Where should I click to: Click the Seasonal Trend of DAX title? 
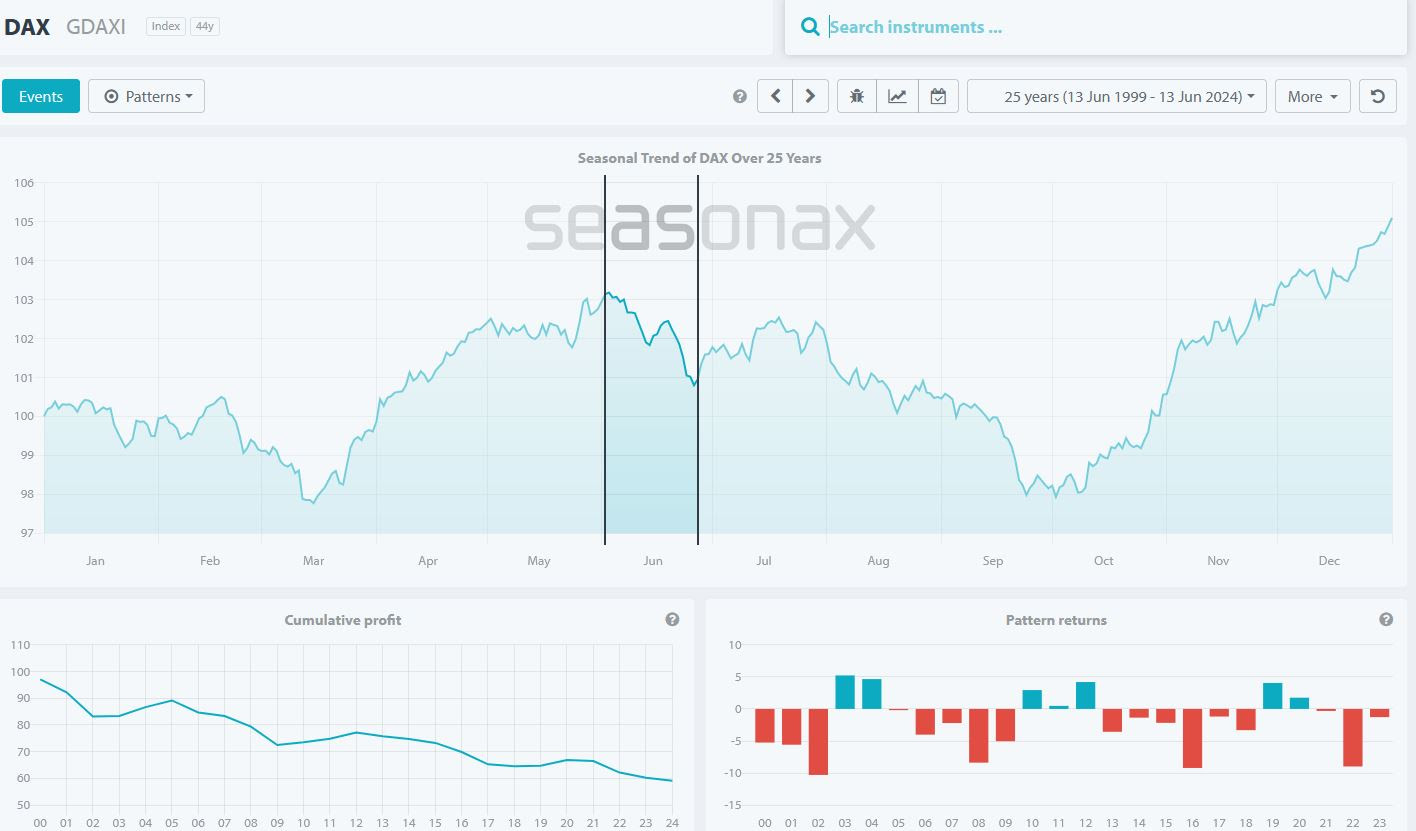(x=700, y=158)
